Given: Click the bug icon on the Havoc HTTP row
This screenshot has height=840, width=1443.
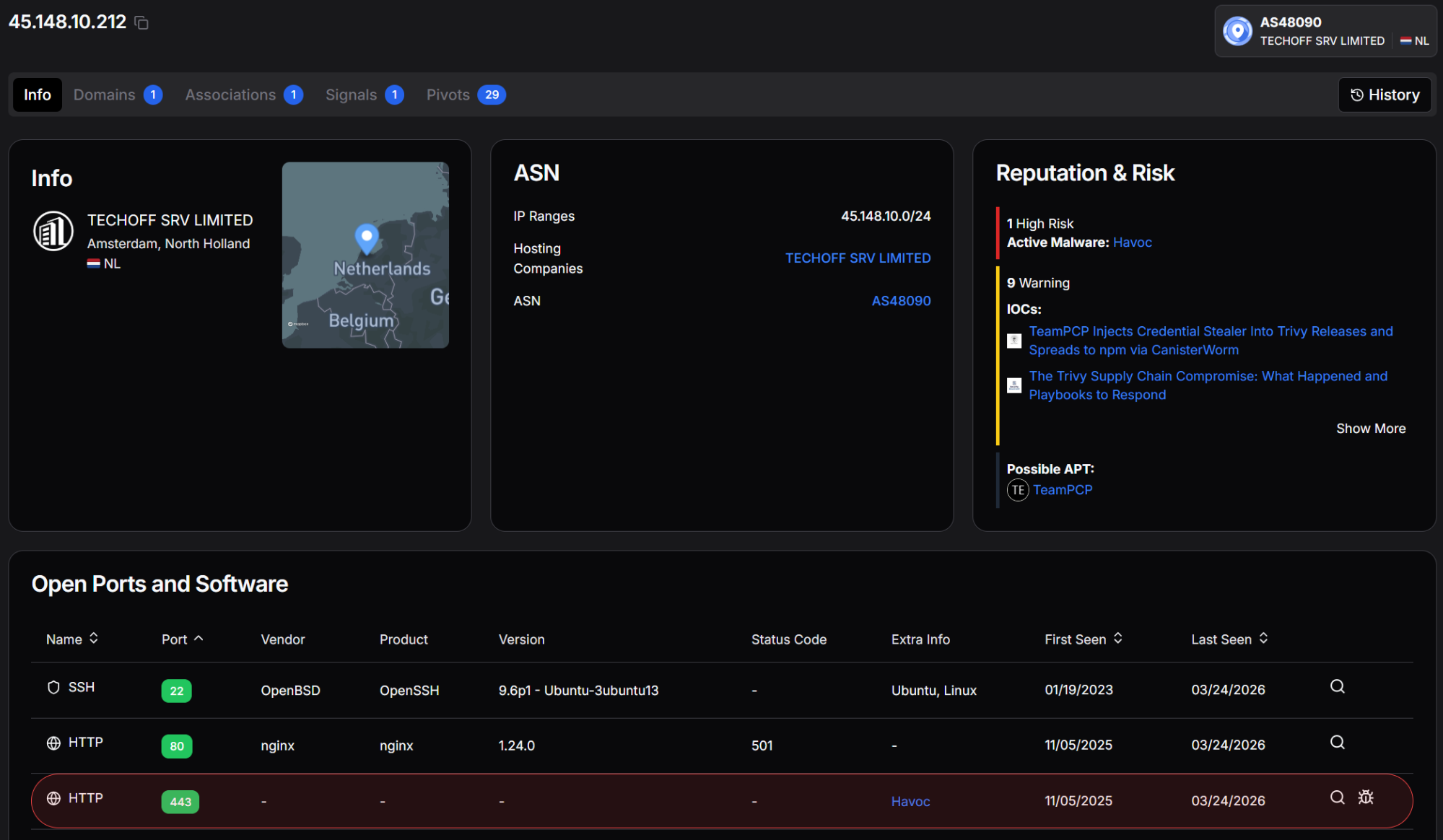Looking at the screenshot, I should point(1366,797).
